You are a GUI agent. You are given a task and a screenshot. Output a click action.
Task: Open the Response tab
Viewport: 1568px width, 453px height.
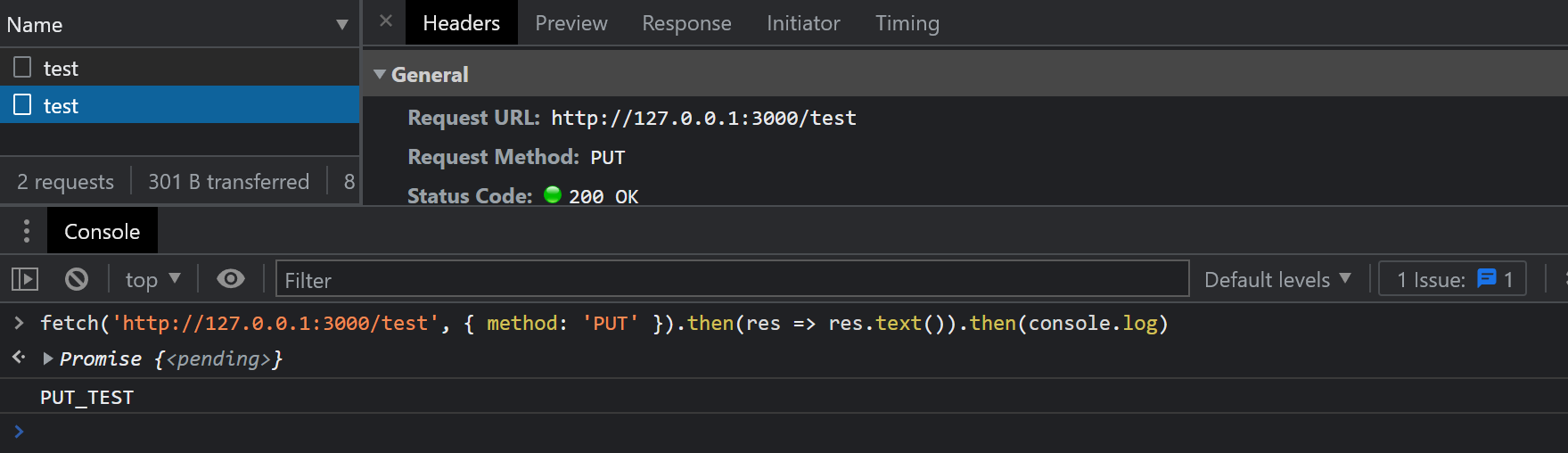point(686,23)
